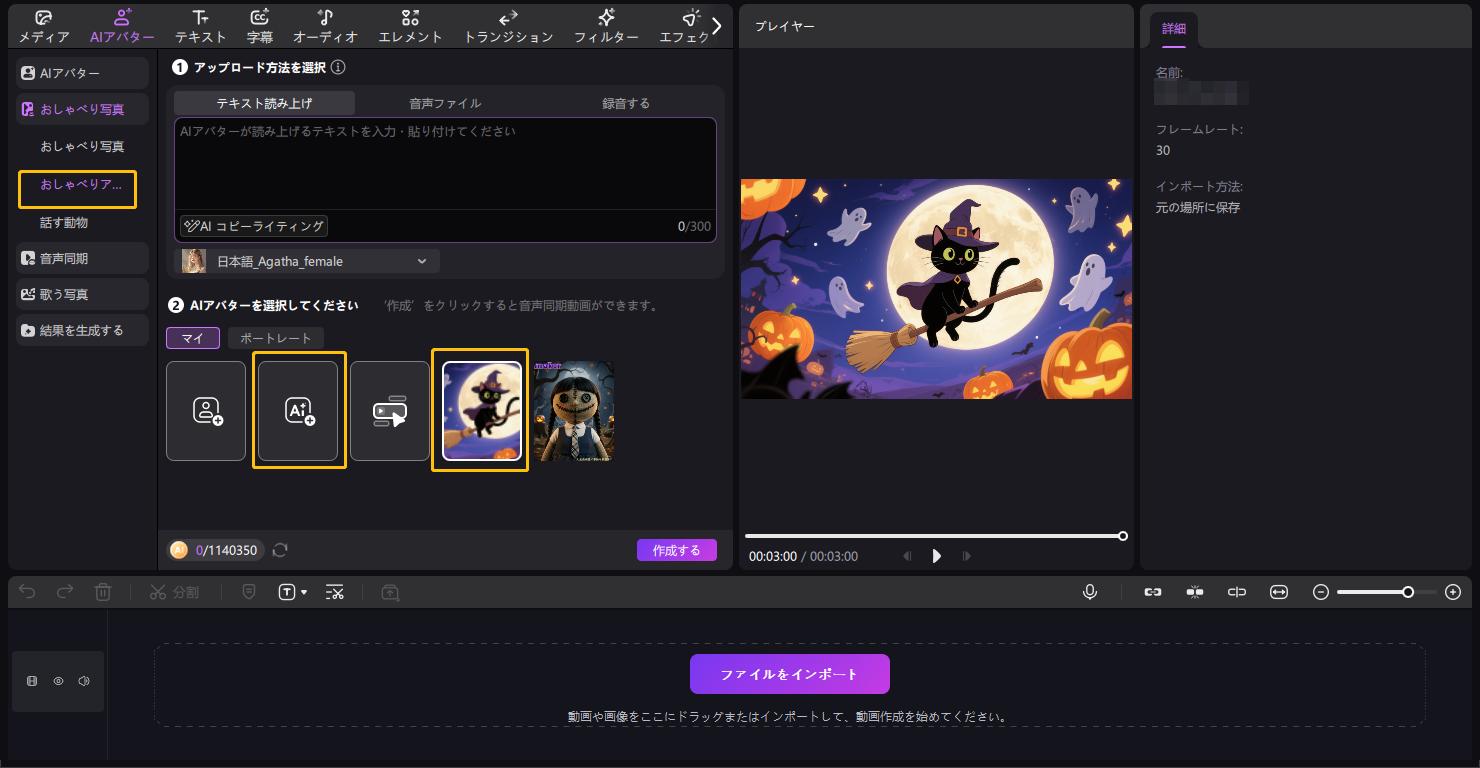The width and height of the screenshot is (1480, 768).
Task: Click the upload portrait photo tile
Action: click(206, 411)
